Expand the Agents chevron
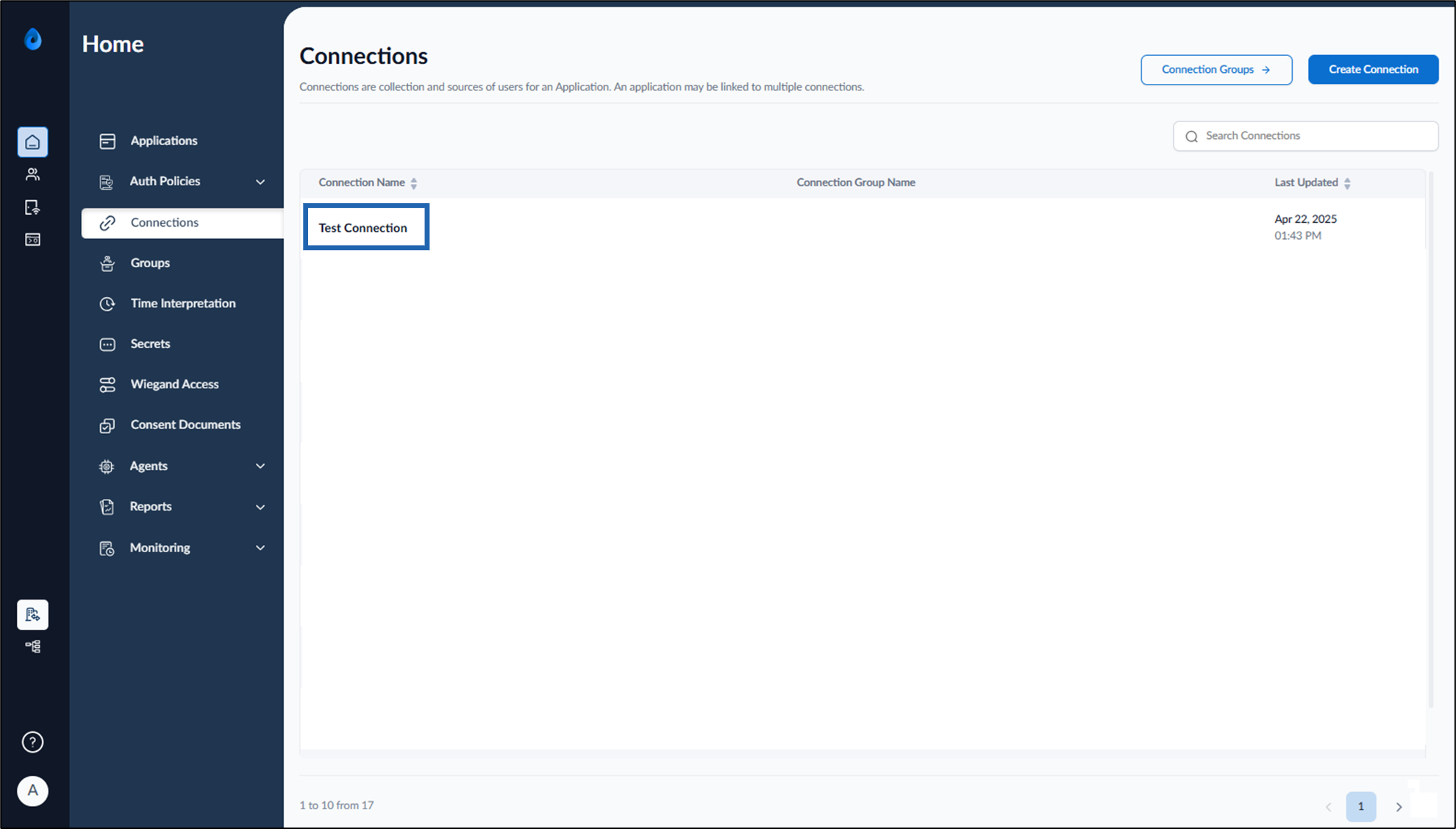Screen dimensions: 1456x829 pos(260,466)
